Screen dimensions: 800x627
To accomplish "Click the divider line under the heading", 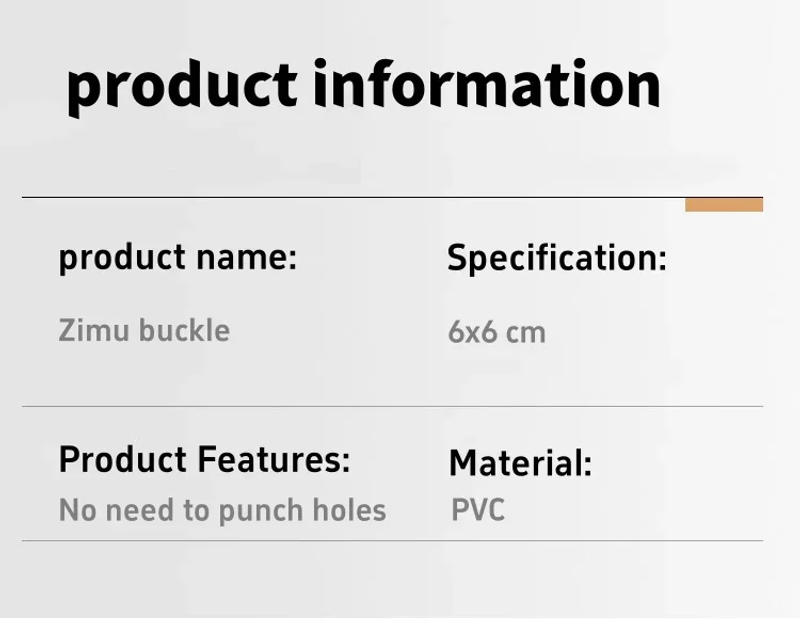I will coord(350,198).
